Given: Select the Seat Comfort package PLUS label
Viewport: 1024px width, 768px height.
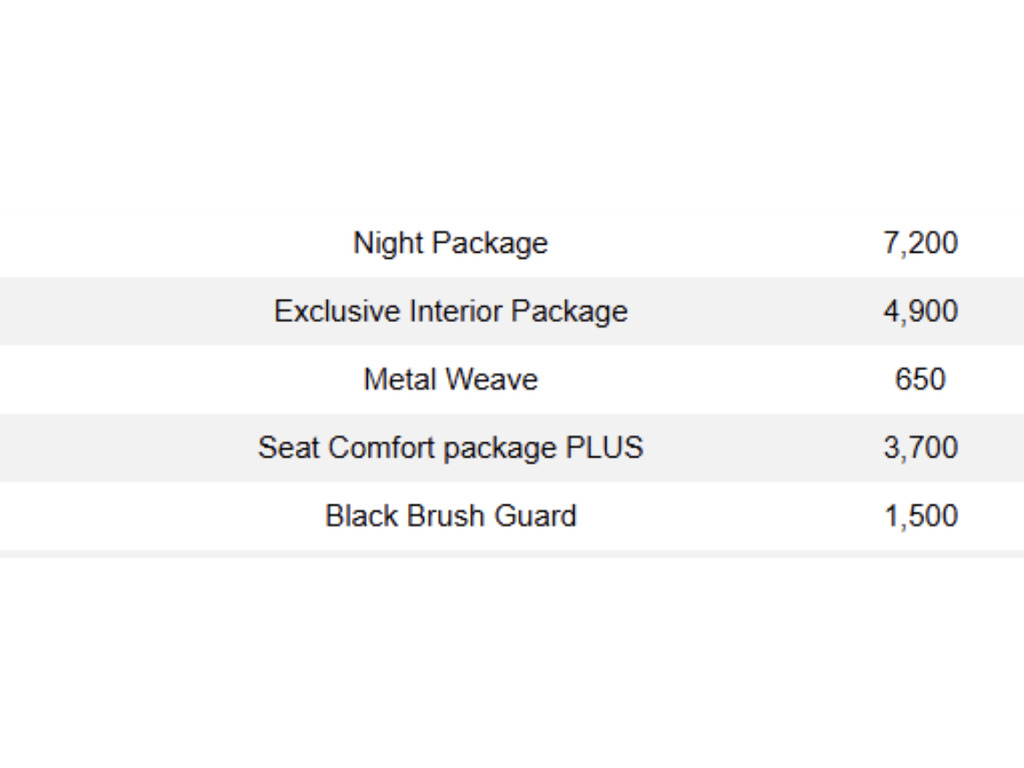Looking at the screenshot, I should [450, 447].
